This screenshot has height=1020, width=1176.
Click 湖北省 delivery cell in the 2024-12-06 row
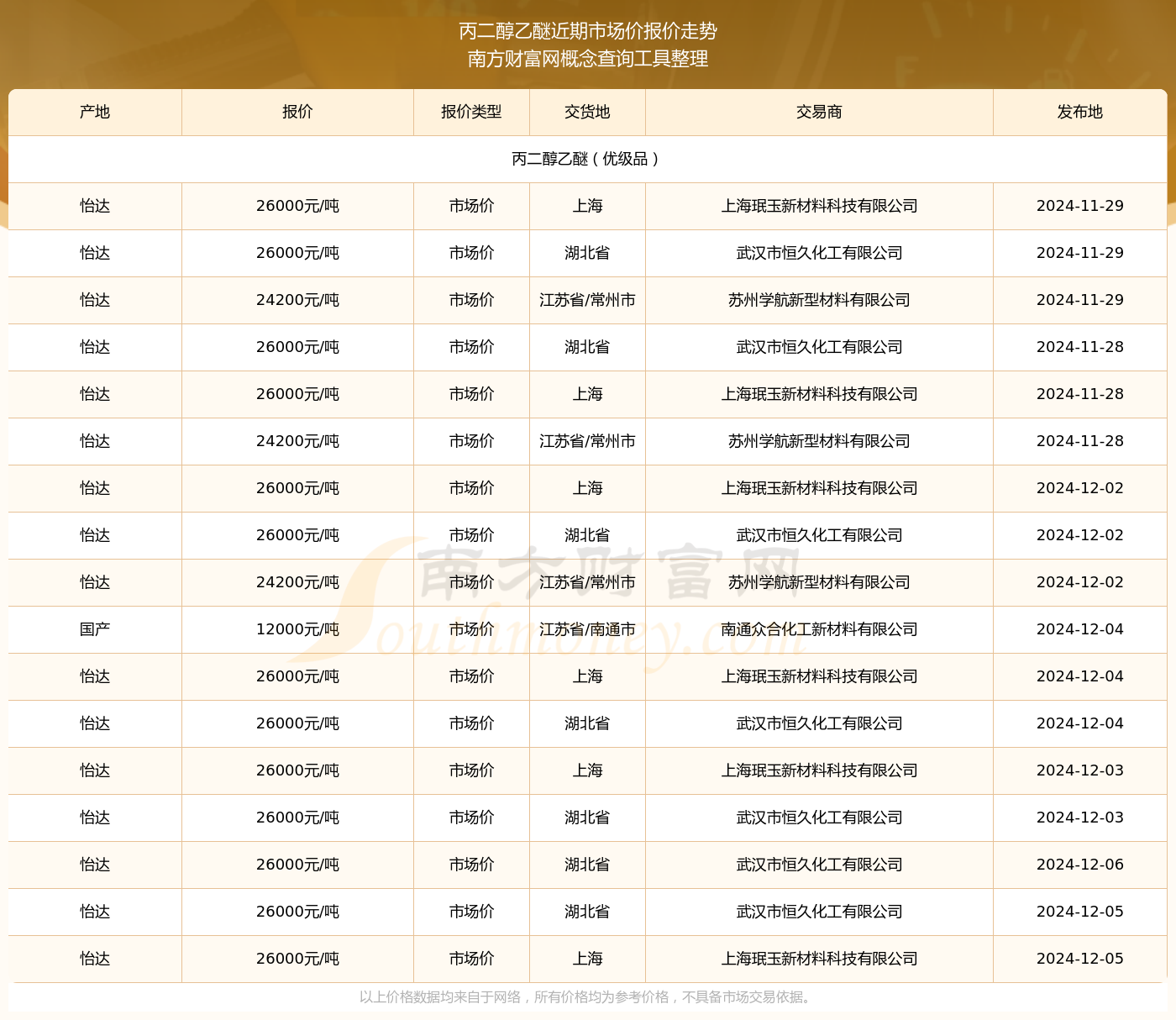click(587, 865)
